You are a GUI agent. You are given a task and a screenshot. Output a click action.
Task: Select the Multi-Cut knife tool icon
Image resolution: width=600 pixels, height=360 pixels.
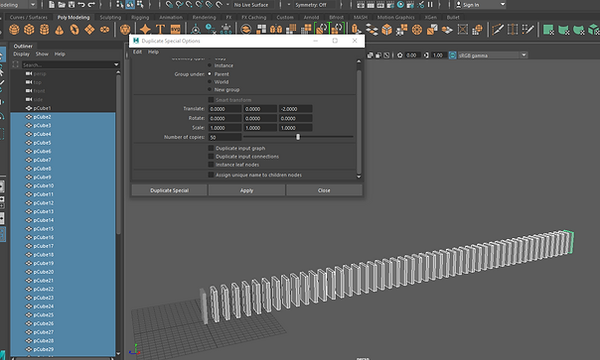(497, 29)
